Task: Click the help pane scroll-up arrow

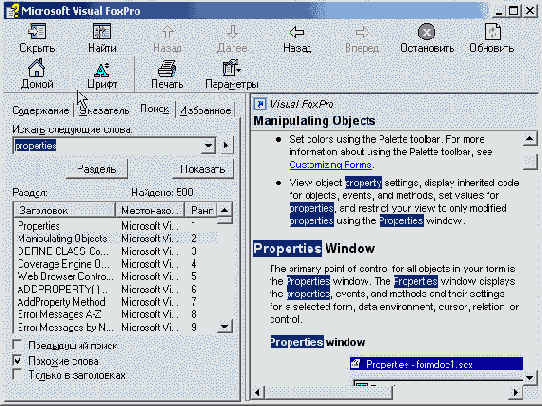Action: [530, 139]
